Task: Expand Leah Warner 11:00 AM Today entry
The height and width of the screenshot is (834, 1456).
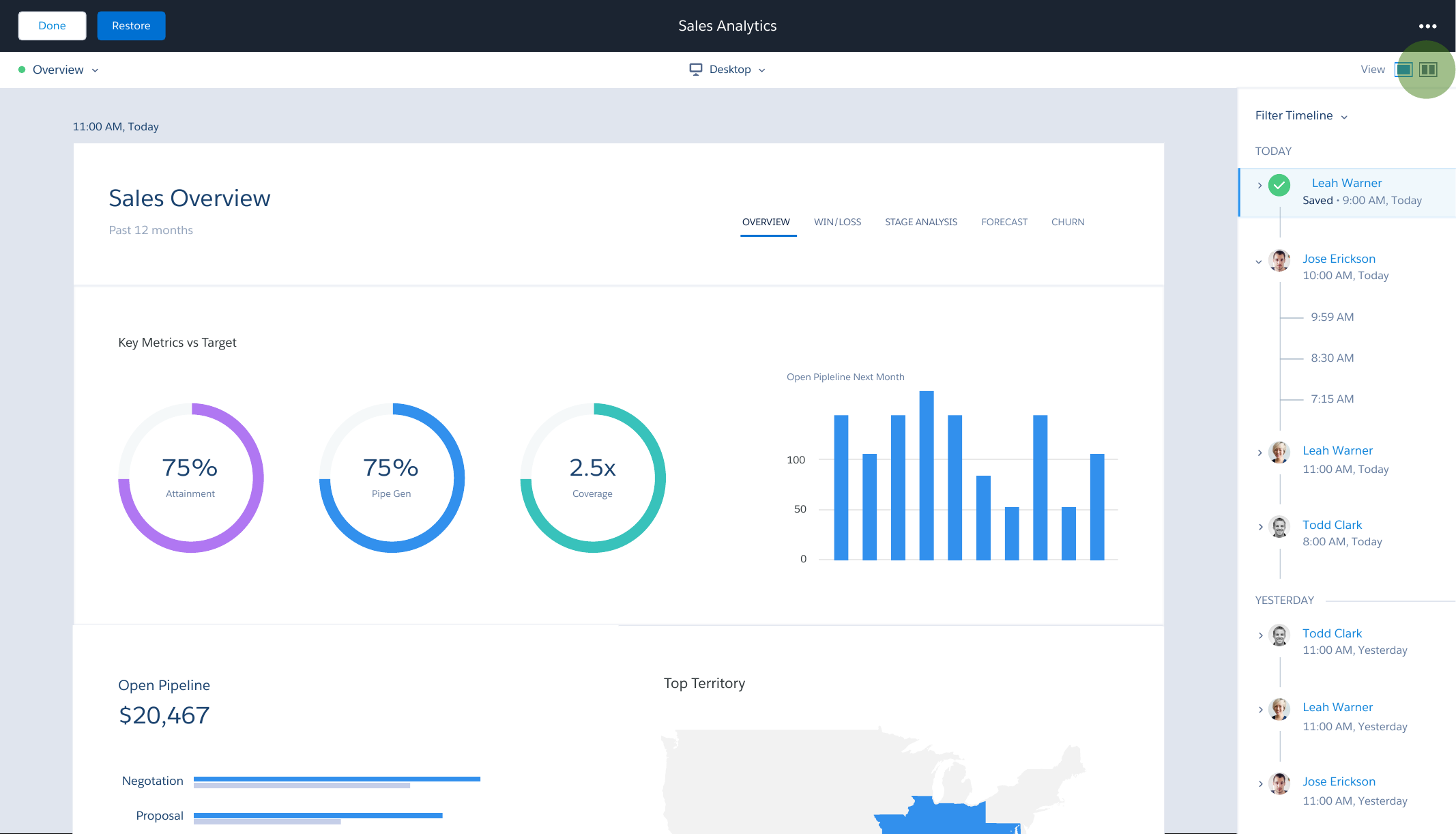Action: [x=1260, y=453]
